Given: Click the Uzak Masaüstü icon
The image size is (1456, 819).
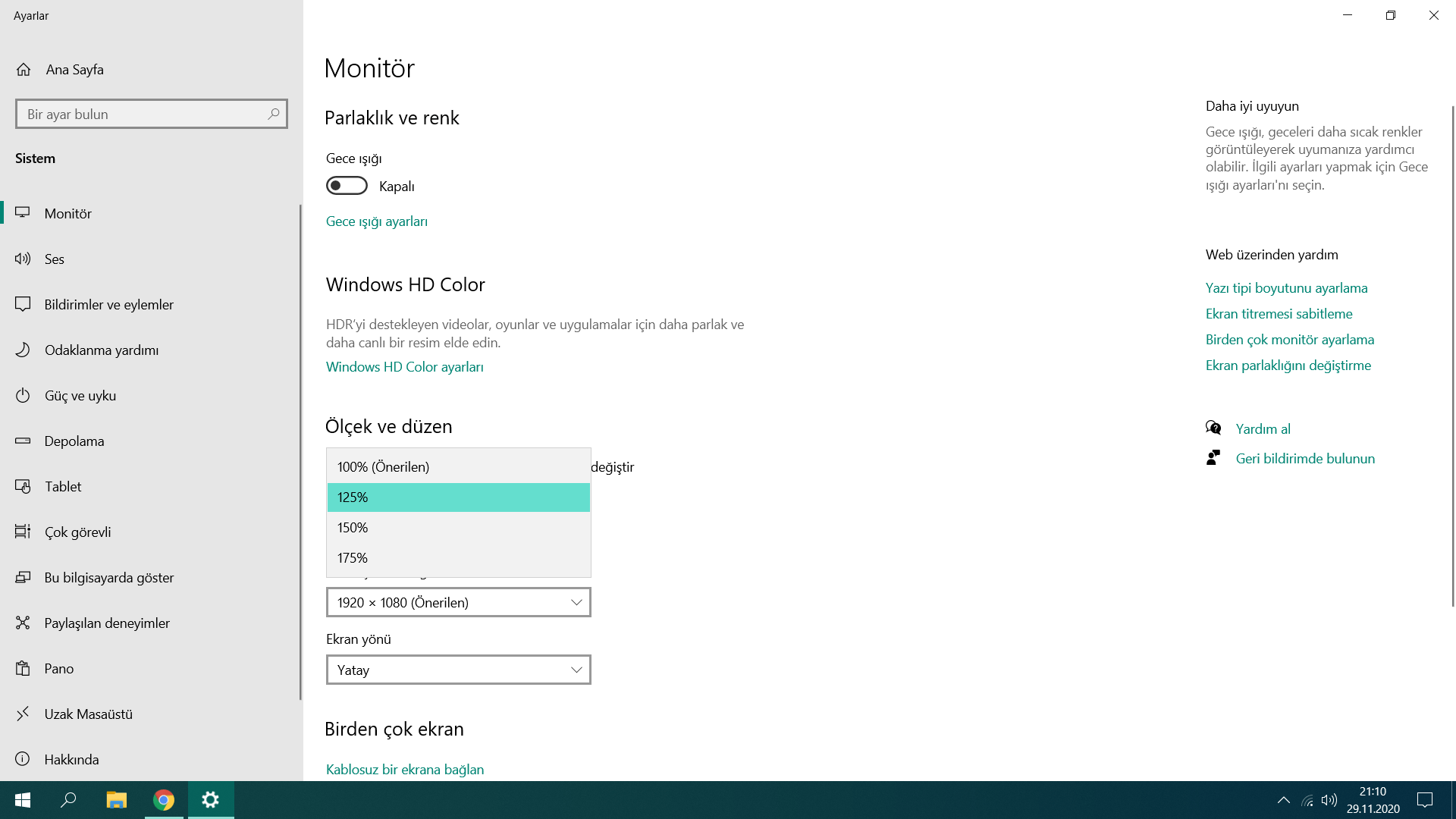Looking at the screenshot, I should (23, 714).
